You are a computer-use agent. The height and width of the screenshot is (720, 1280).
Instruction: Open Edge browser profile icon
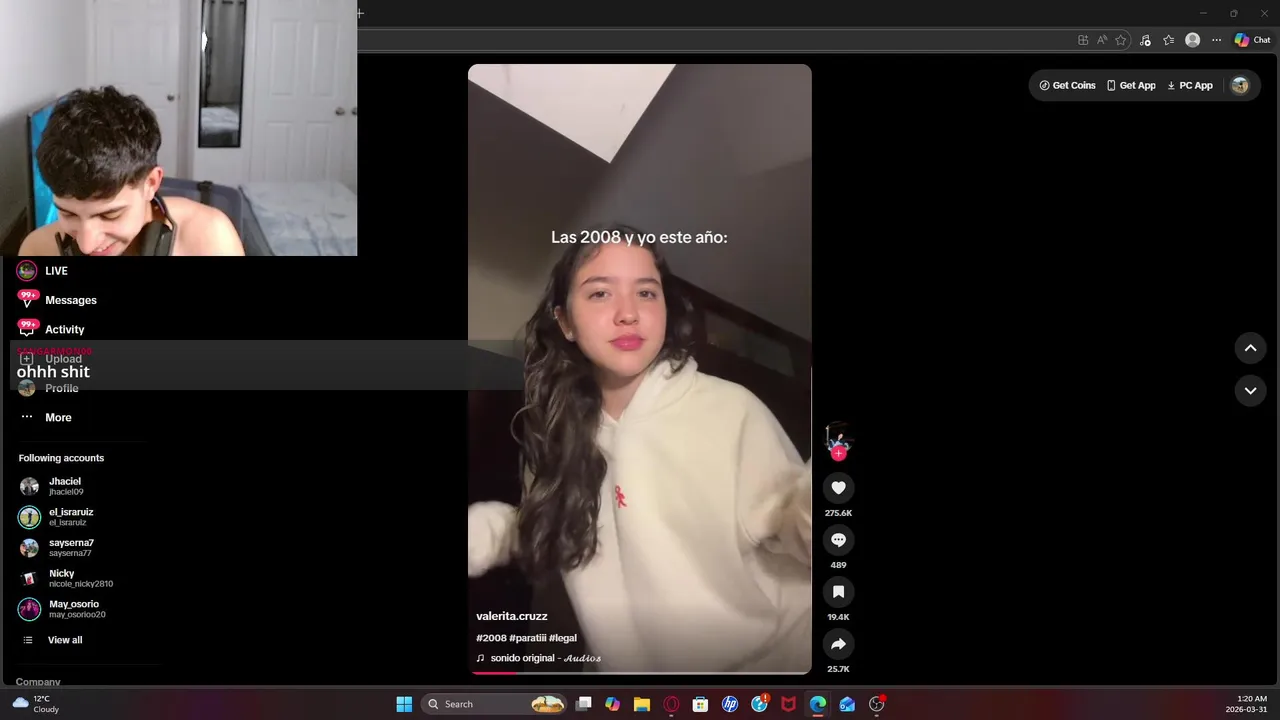(x=1192, y=40)
